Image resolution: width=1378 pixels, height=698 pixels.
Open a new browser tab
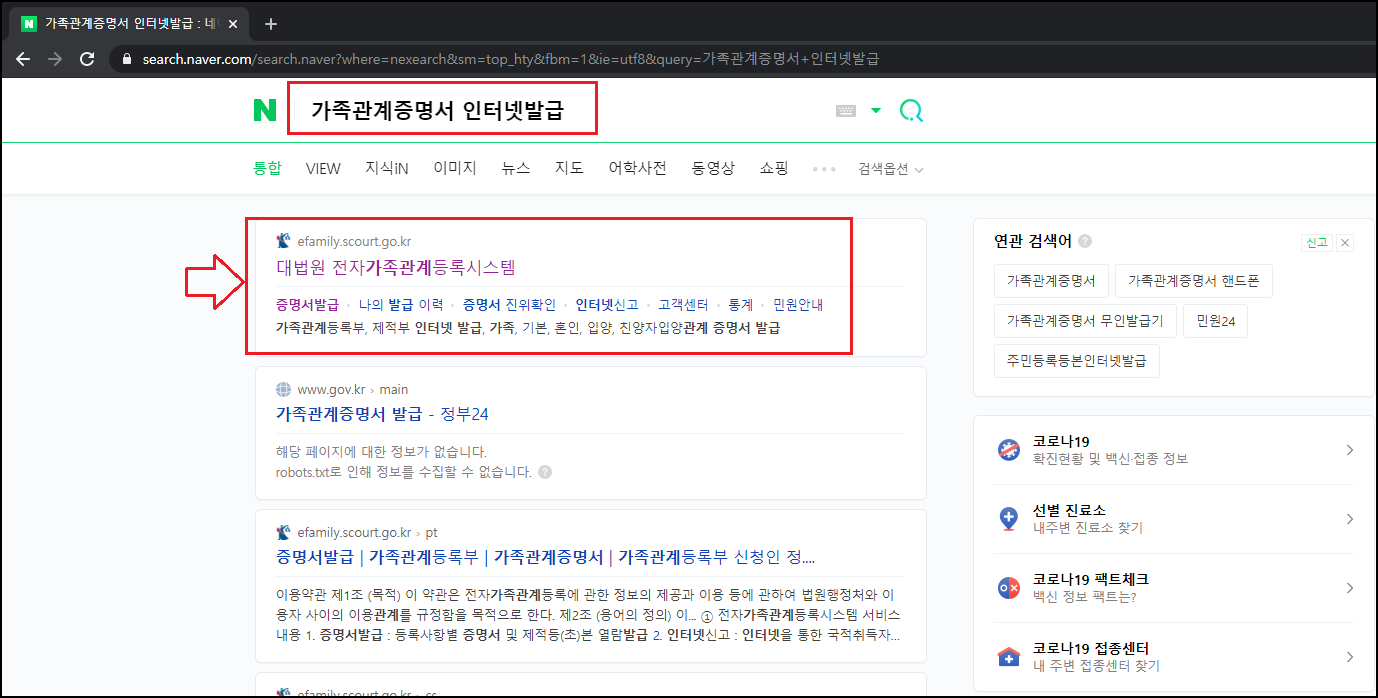click(x=270, y=23)
